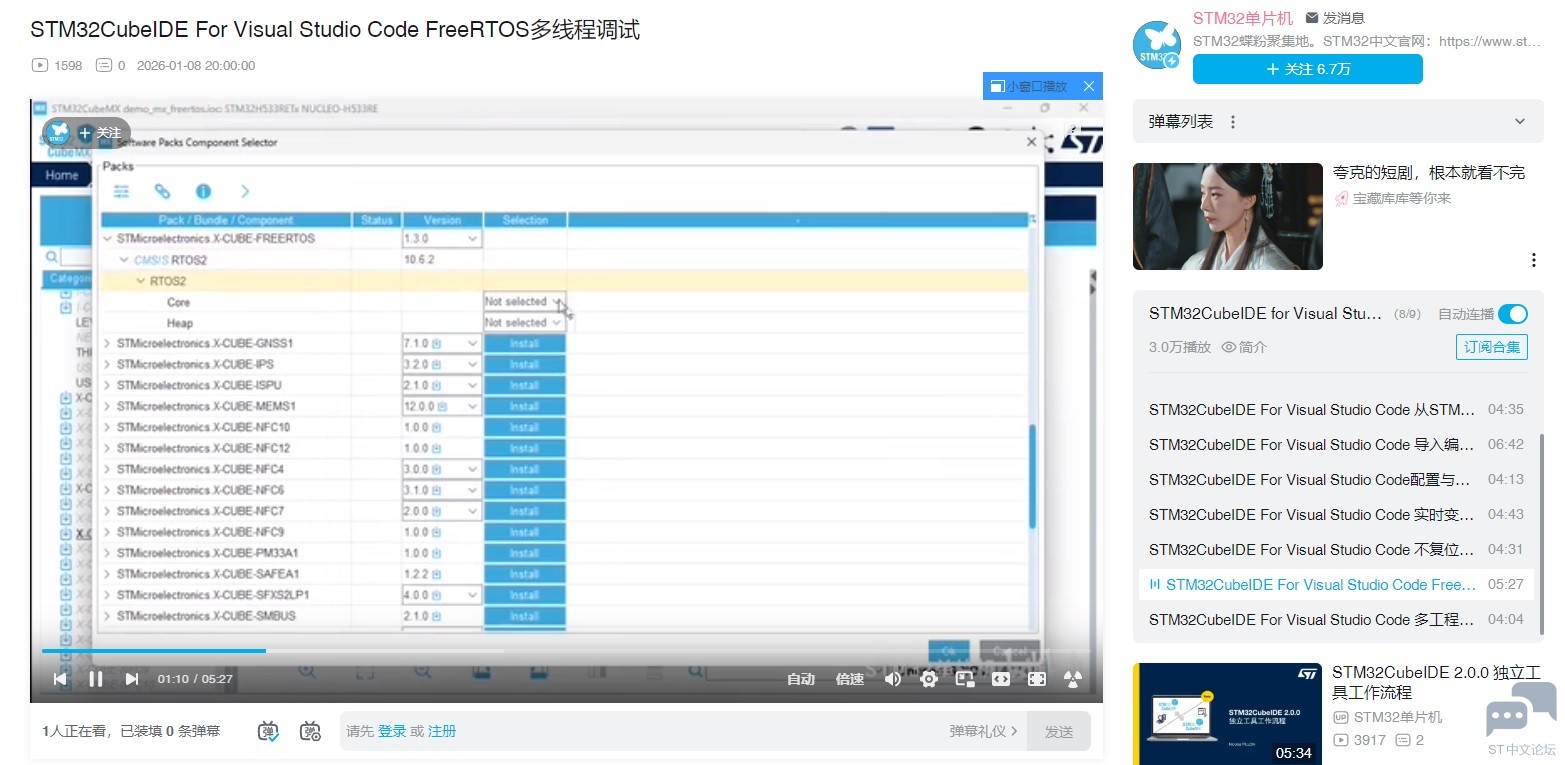Mute the player volume speaker icon
Image resolution: width=1565 pixels, height=765 pixels.
tap(892, 679)
